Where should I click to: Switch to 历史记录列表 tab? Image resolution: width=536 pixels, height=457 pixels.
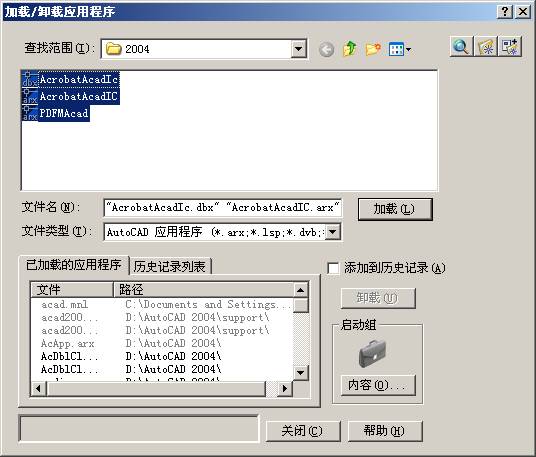pos(170,267)
